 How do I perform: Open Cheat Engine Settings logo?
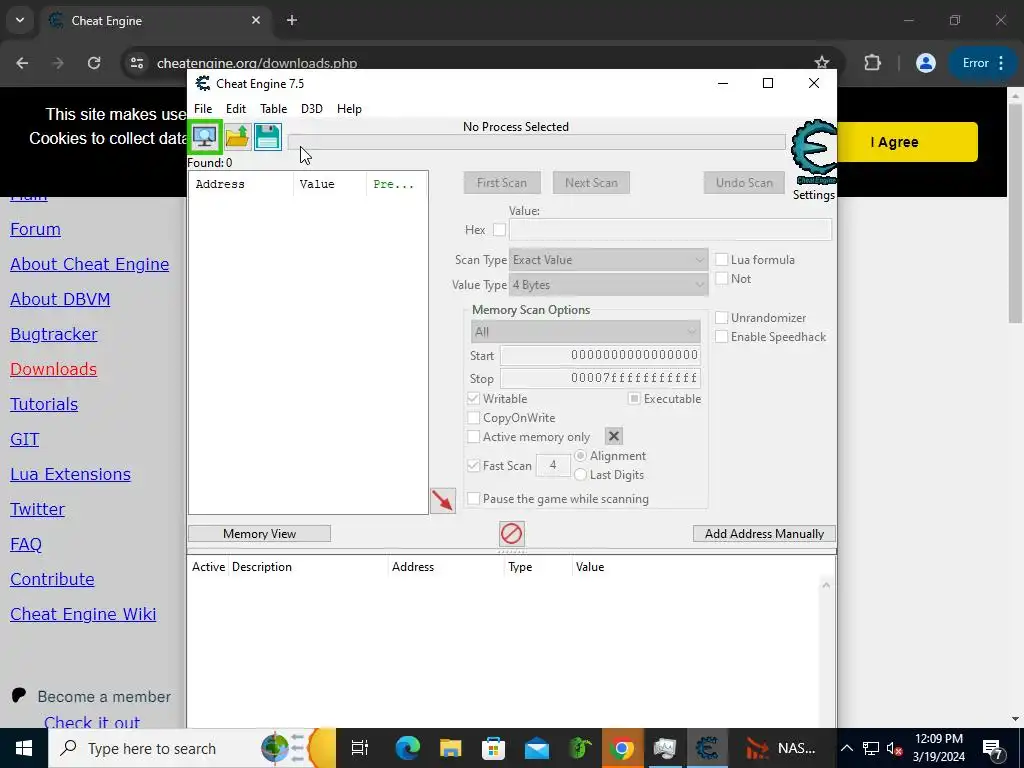coord(813,153)
